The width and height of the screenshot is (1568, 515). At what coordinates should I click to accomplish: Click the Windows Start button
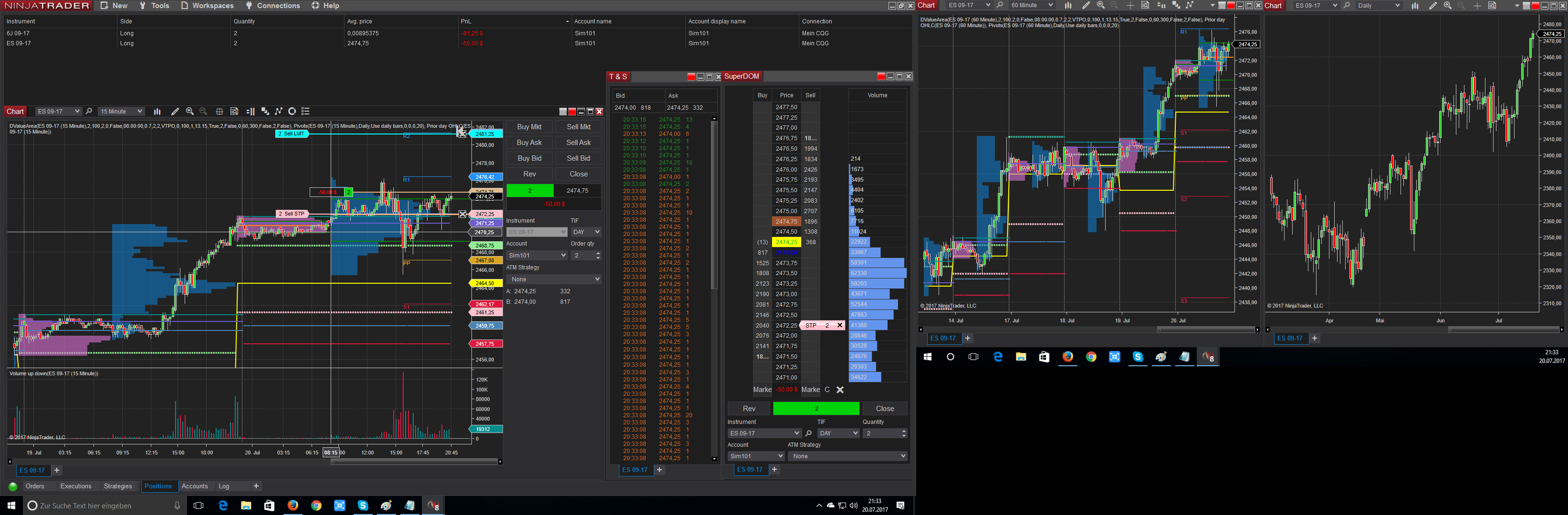[x=11, y=505]
